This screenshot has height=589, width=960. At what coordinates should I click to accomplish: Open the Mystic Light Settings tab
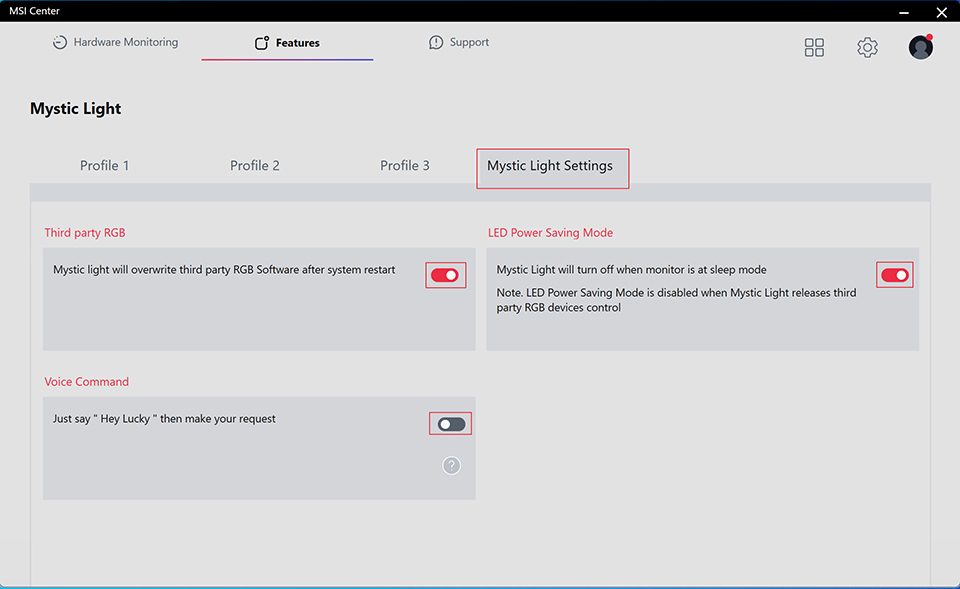pos(552,168)
